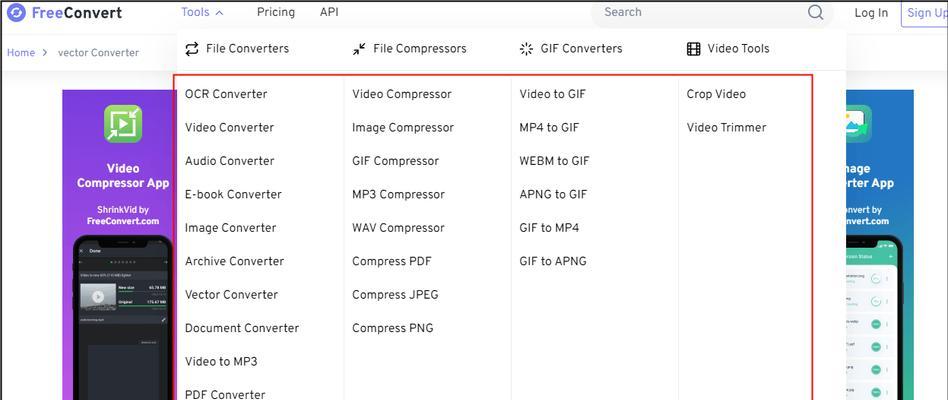Viewport: 948px width, 400px height.
Task: Go to Home breadcrumb link
Action: (21, 53)
